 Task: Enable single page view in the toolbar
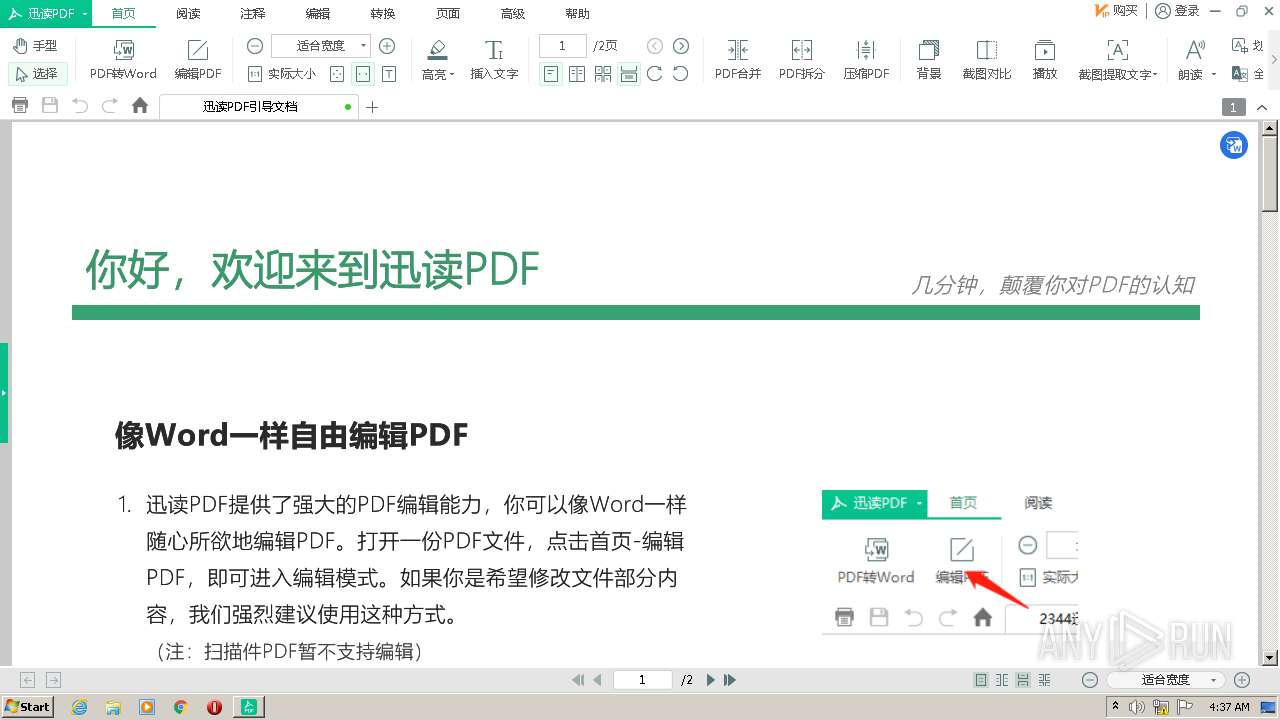551,73
